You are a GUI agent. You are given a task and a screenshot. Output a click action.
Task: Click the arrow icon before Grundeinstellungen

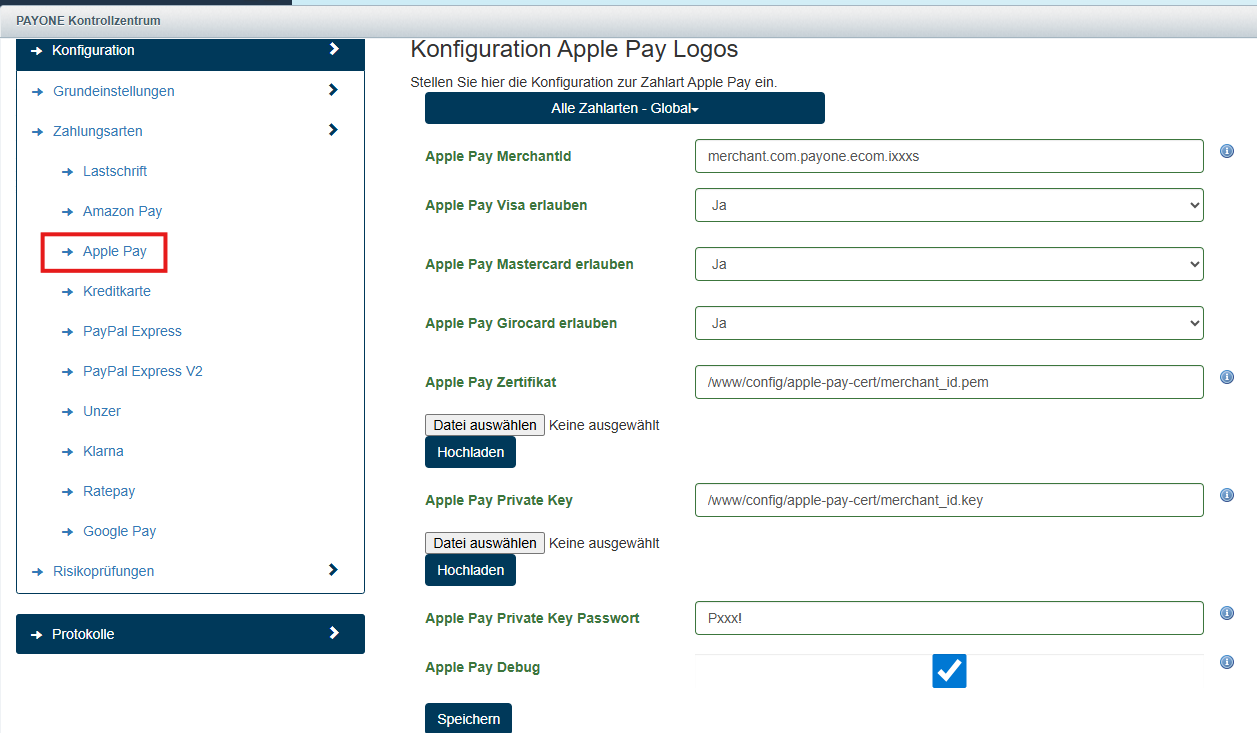[38, 92]
